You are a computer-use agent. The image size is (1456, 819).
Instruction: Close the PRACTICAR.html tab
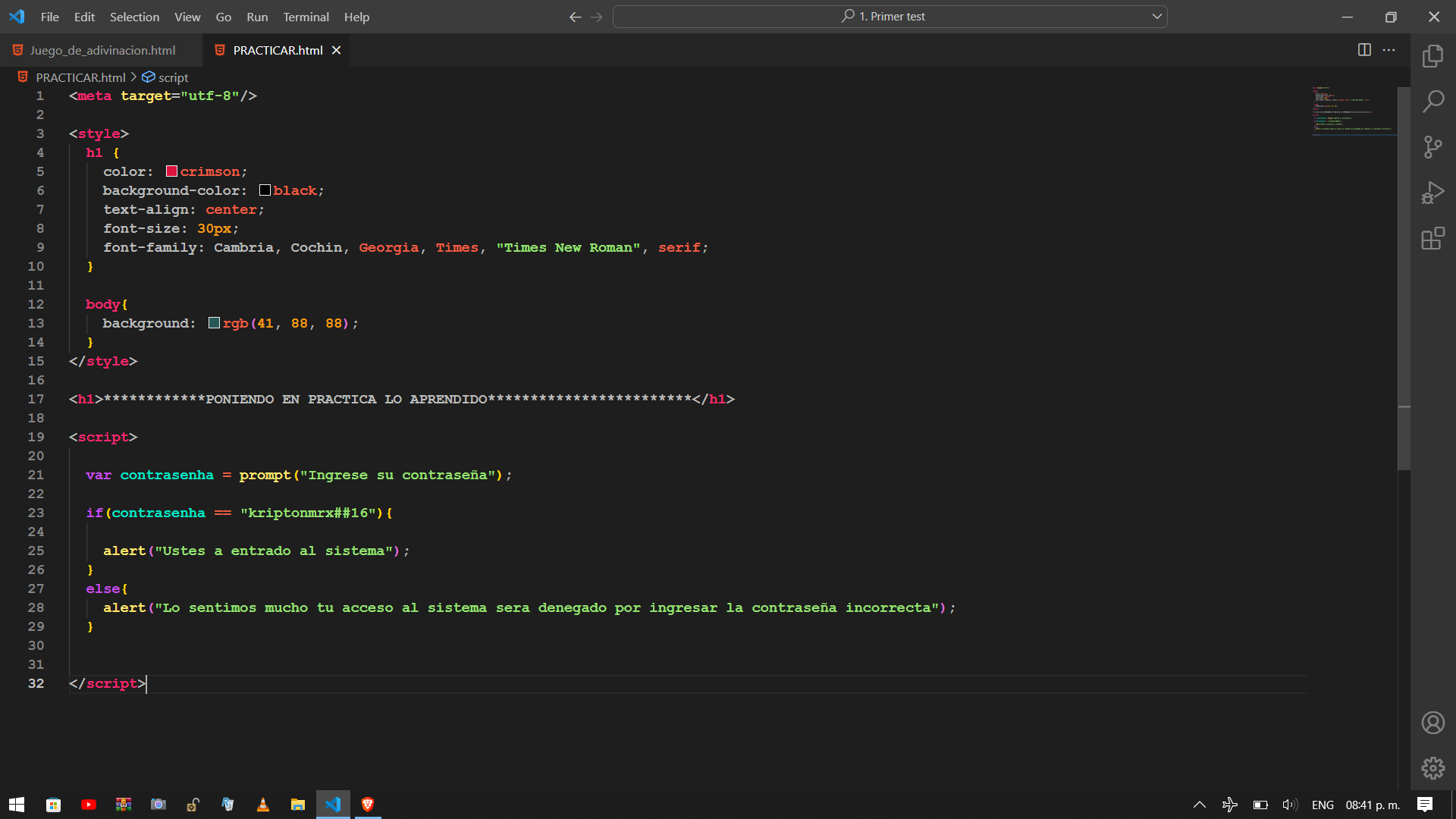pyautogui.click(x=337, y=50)
